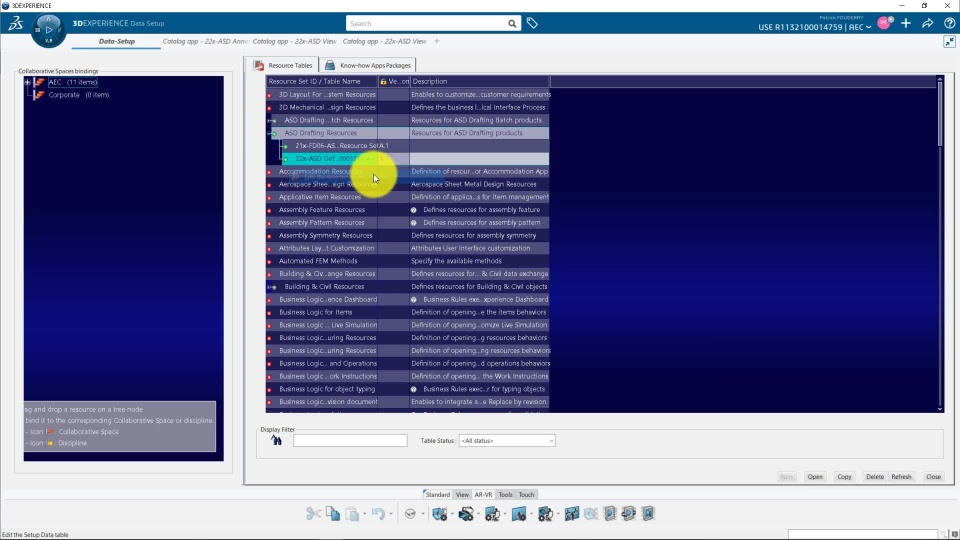
Task: Click the 3DS logo icon in top bar
Action: pyautogui.click(x=15, y=23)
